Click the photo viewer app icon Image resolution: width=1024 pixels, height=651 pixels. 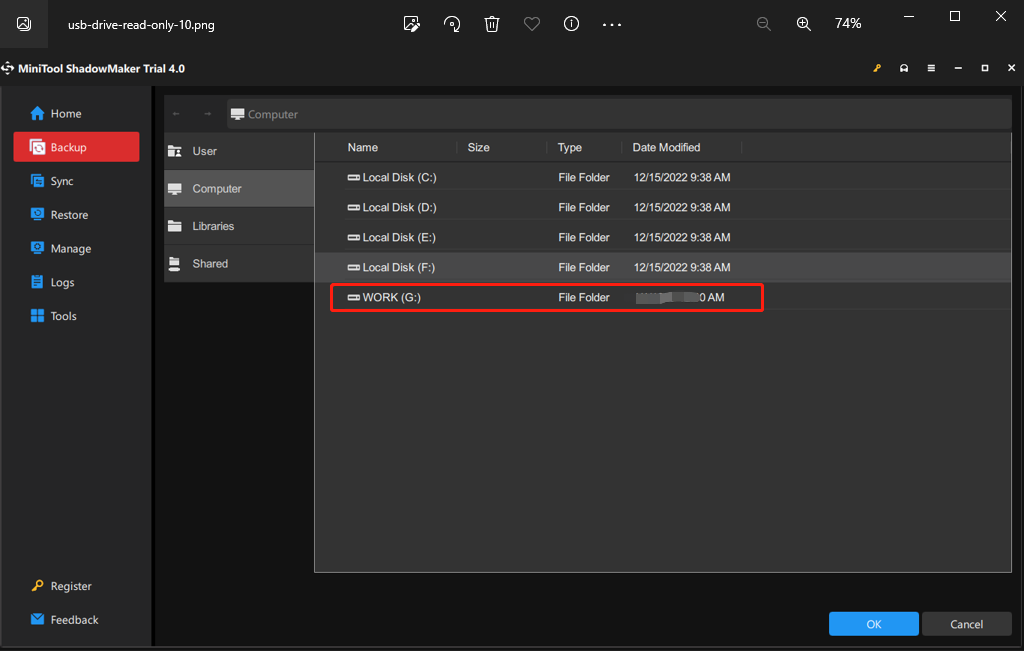[x=24, y=24]
